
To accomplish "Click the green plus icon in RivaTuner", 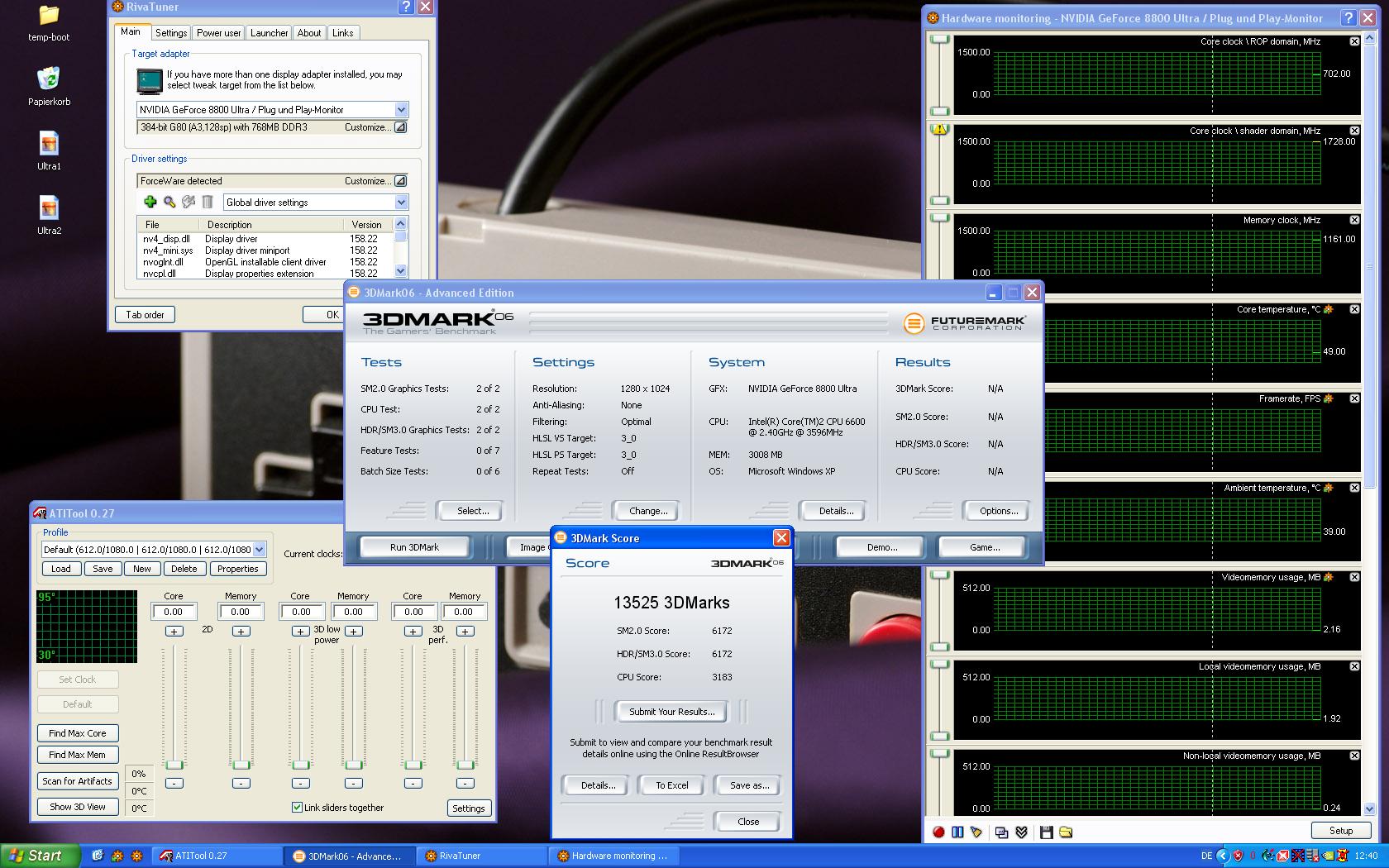I will tap(150, 202).
